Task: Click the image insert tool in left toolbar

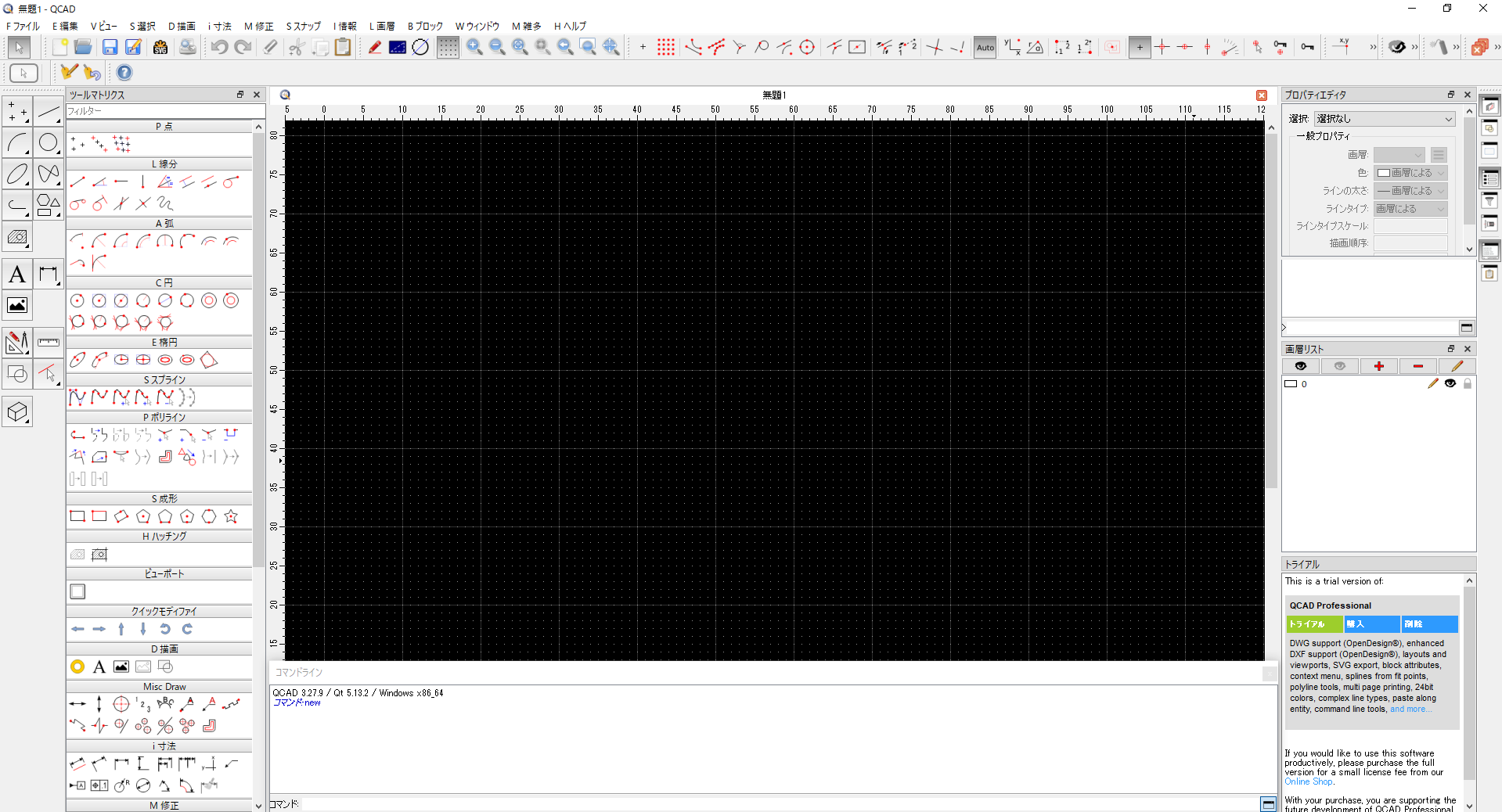Action: [x=17, y=305]
